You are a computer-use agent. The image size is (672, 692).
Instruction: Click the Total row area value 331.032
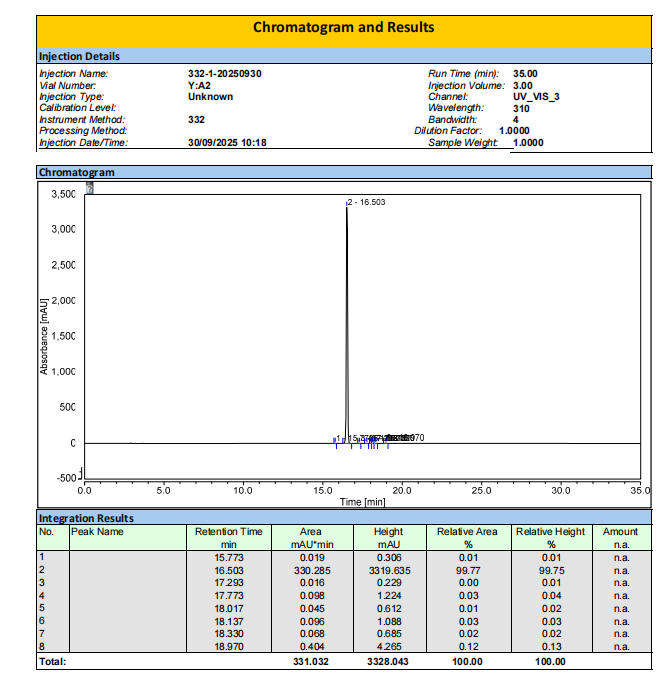[x=311, y=662]
